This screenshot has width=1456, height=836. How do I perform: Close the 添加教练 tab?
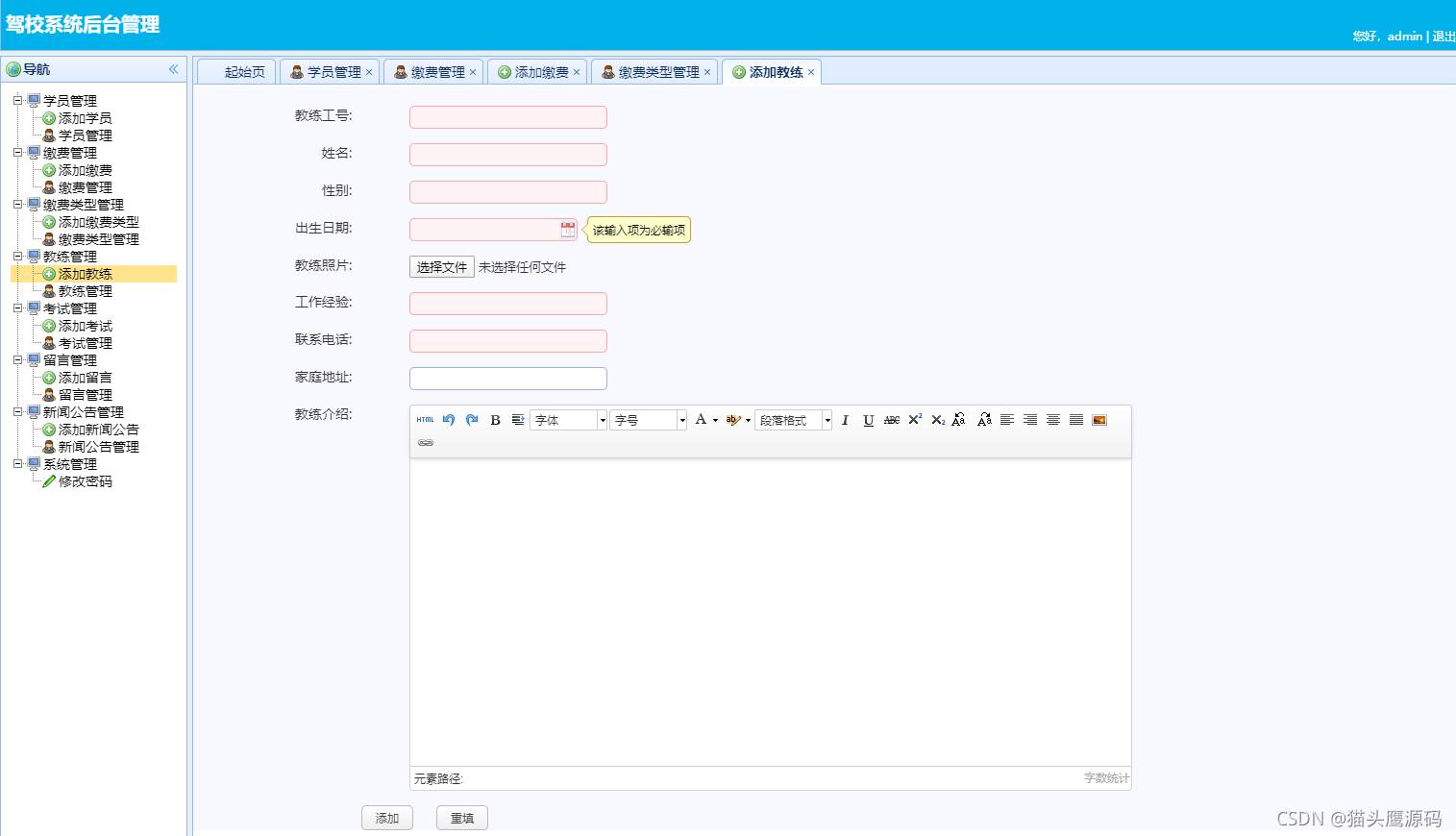click(x=811, y=72)
